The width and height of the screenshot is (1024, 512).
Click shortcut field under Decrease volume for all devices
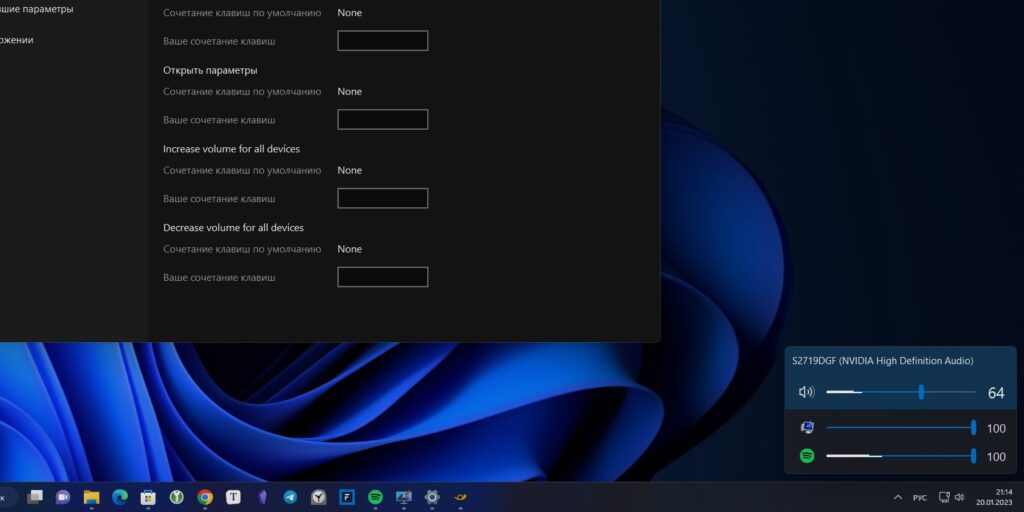383,277
